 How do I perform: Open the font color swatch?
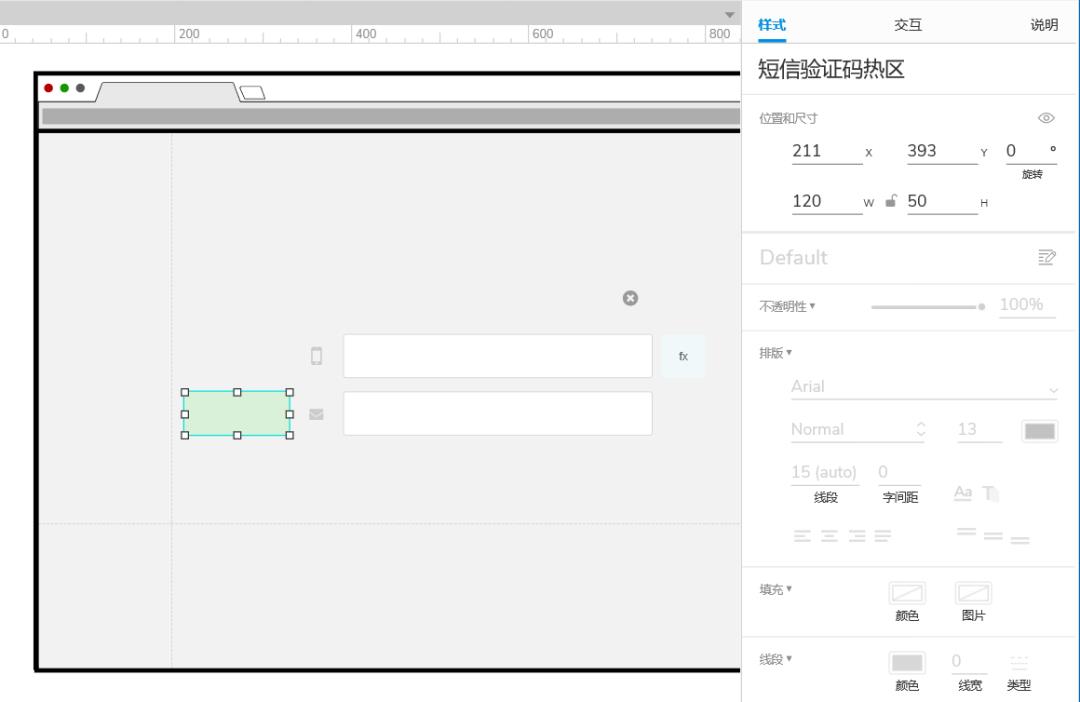(x=1039, y=431)
